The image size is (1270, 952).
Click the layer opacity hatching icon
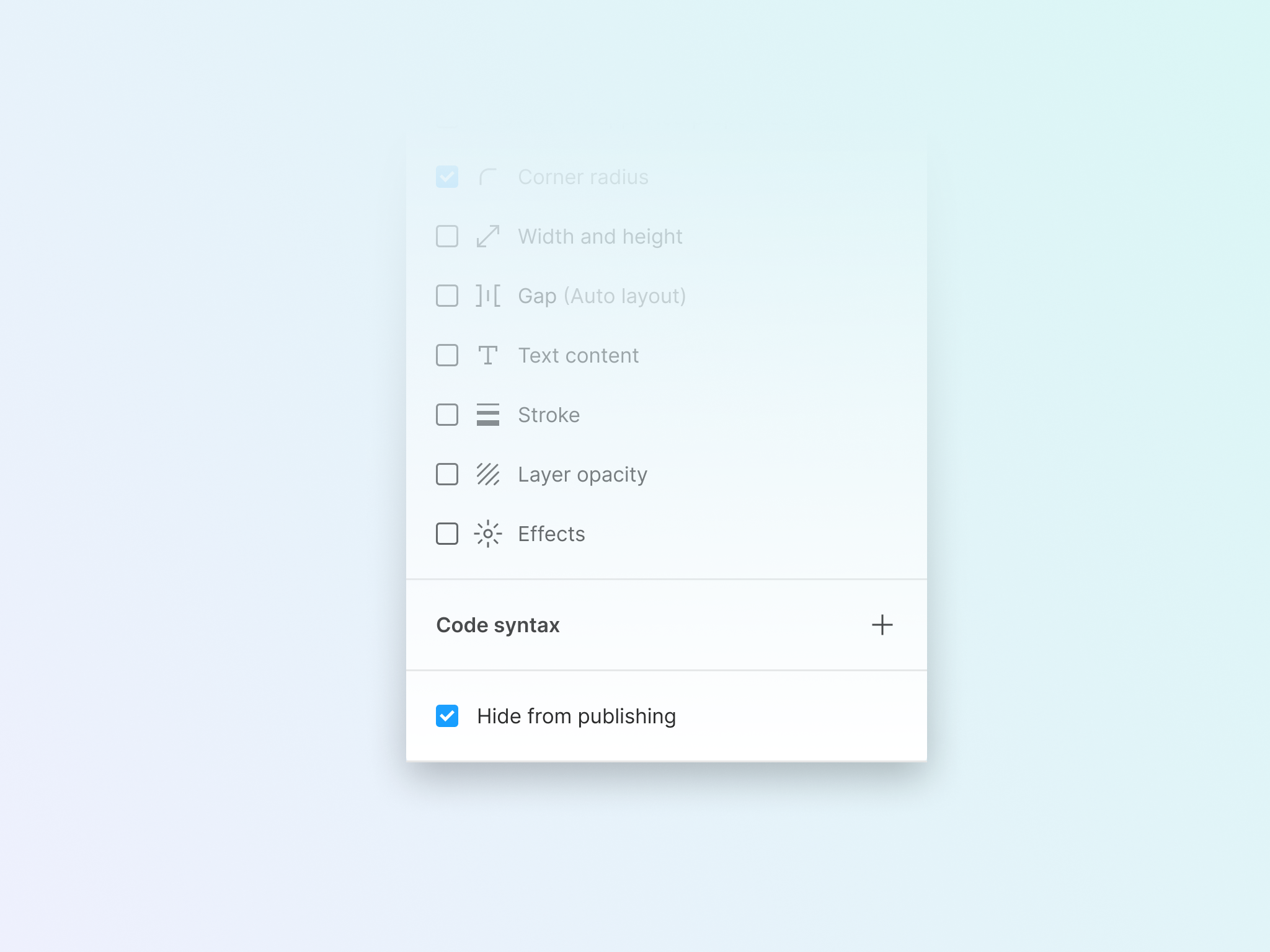[x=487, y=473]
